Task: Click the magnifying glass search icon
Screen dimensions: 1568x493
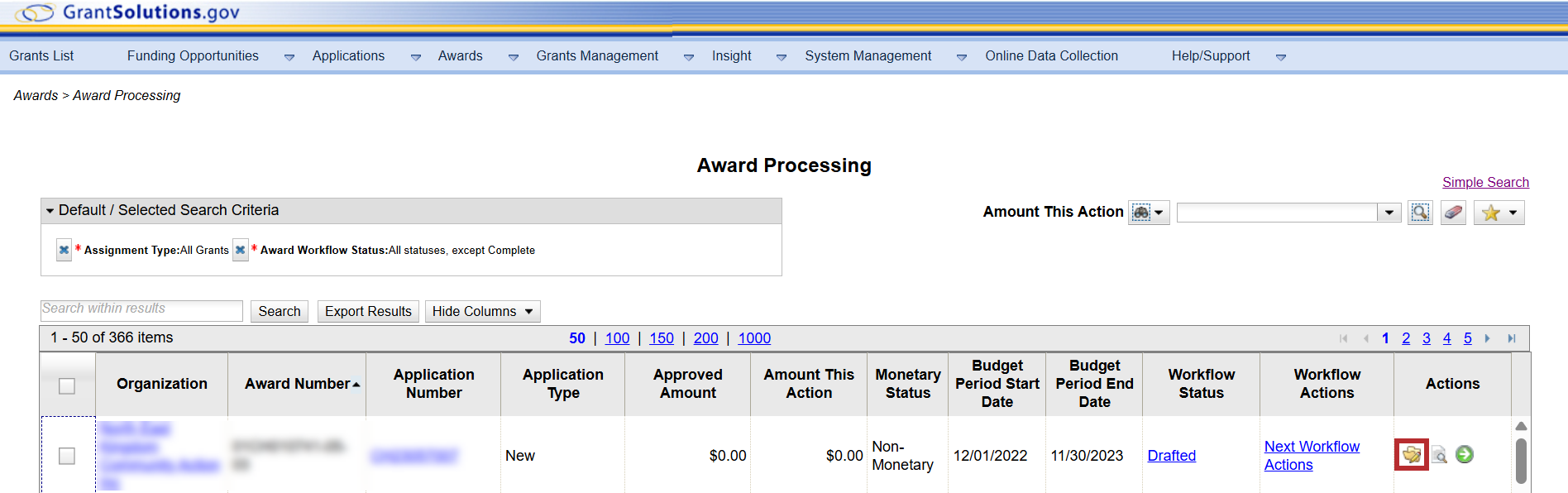Action: (x=1420, y=213)
